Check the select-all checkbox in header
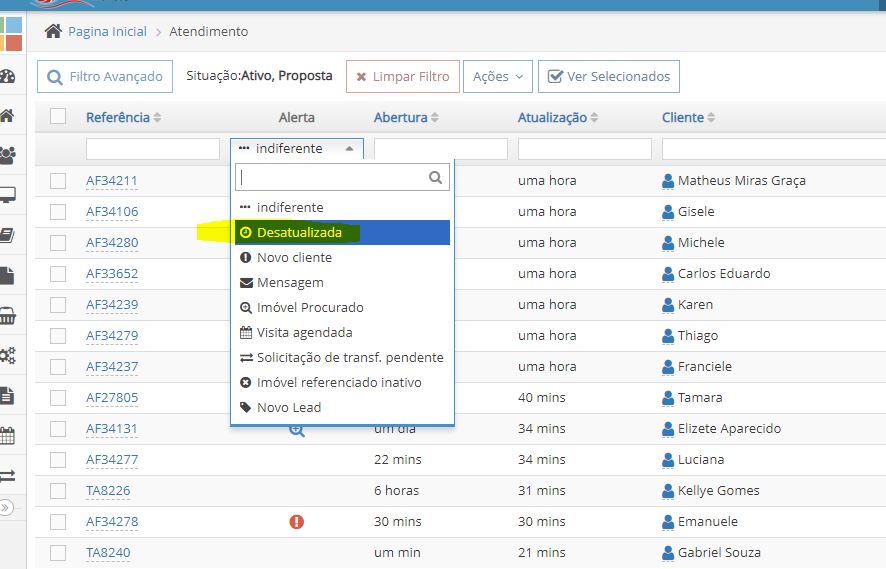Image resolution: width=886 pixels, height=569 pixels. coord(58,116)
